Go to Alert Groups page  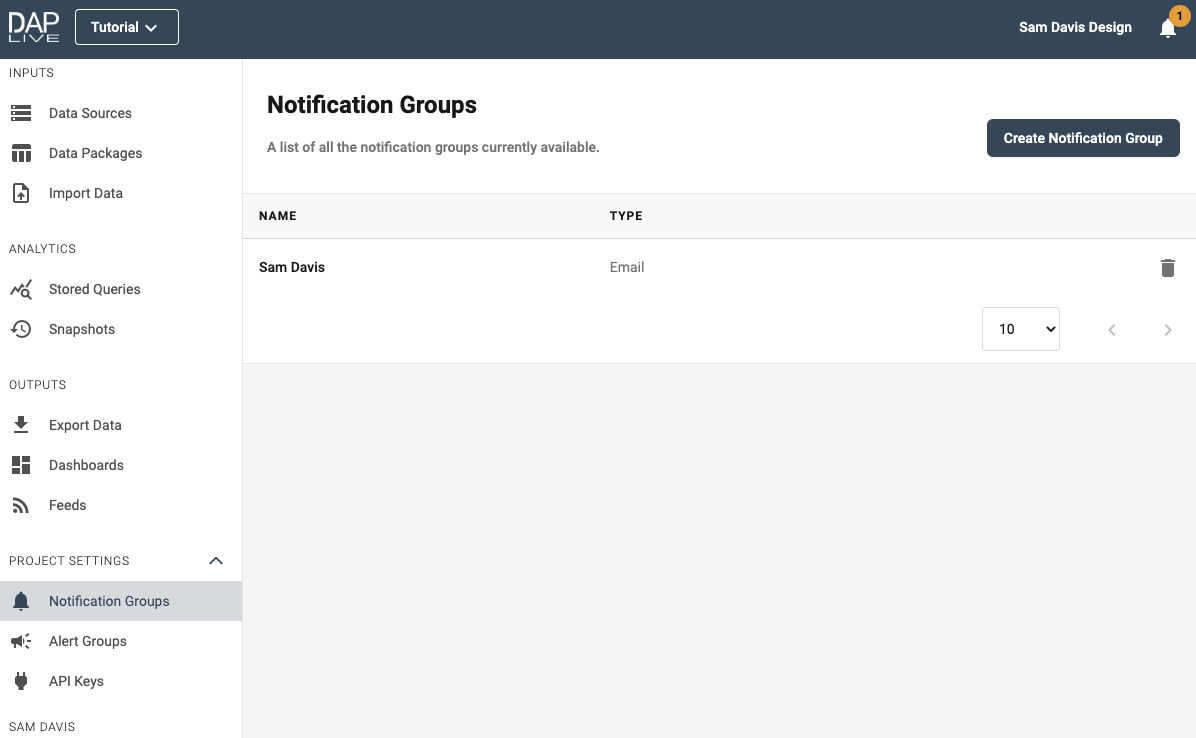pyautogui.click(x=88, y=641)
